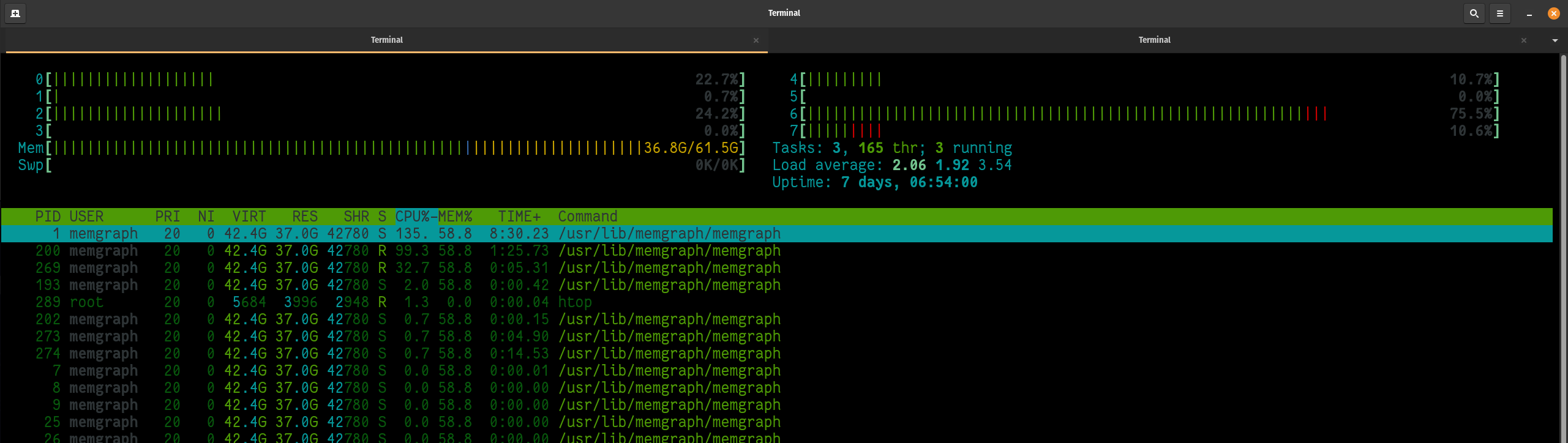The width and height of the screenshot is (1568, 443).
Task: Click the CPU 6 usage bar at 75.5%
Action: click(1144, 114)
